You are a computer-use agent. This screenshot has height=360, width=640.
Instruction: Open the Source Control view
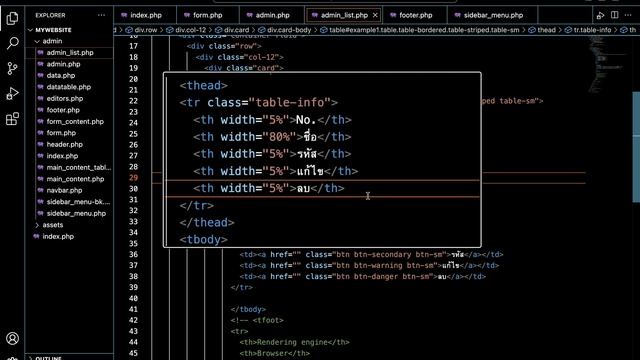point(12,68)
